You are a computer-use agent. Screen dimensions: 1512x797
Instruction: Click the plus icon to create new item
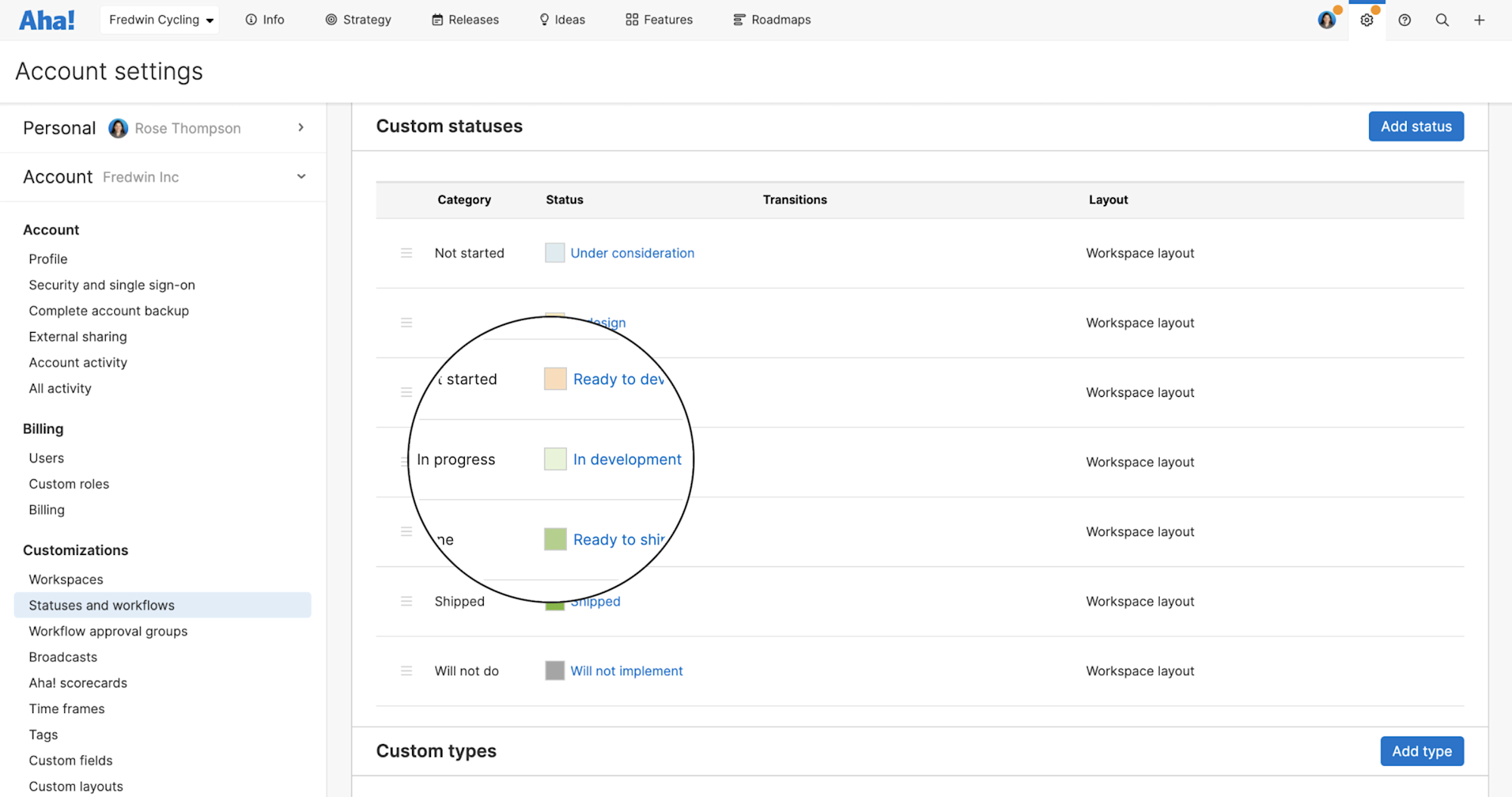1479,20
